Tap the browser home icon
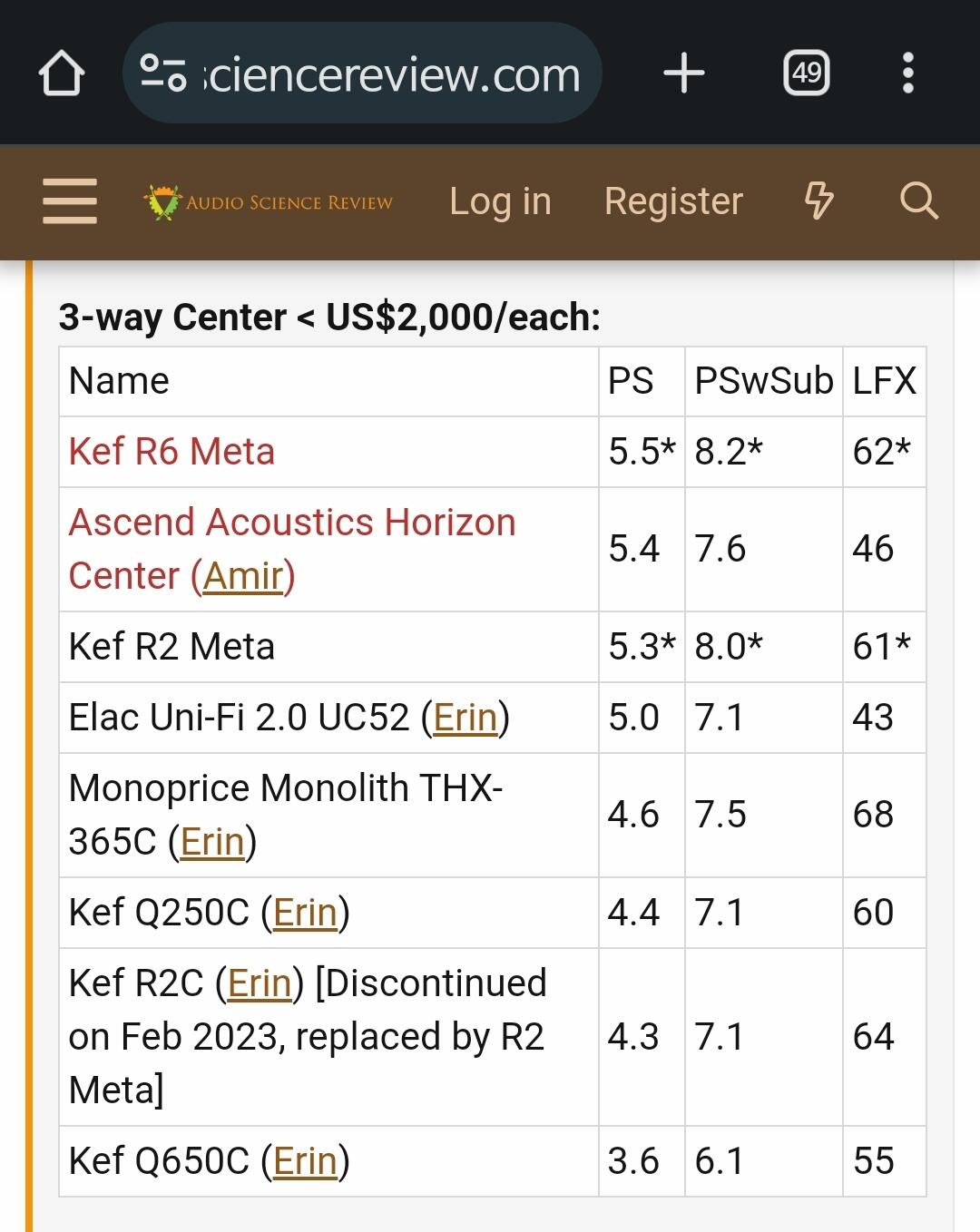This screenshot has width=980, height=1232. pyautogui.click(x=62, y=73)
